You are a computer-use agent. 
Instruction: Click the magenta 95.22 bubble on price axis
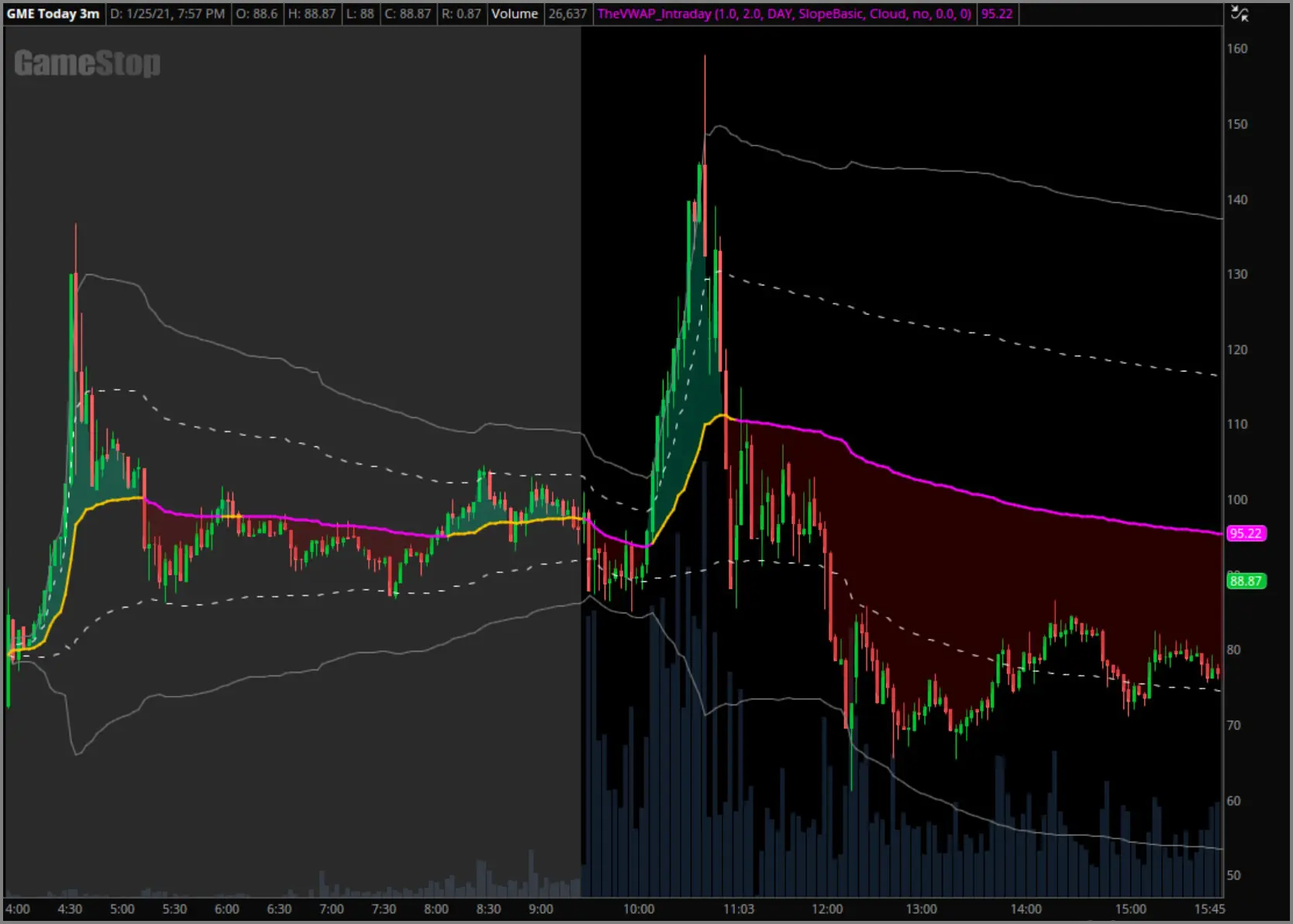tap(1246, 533)
